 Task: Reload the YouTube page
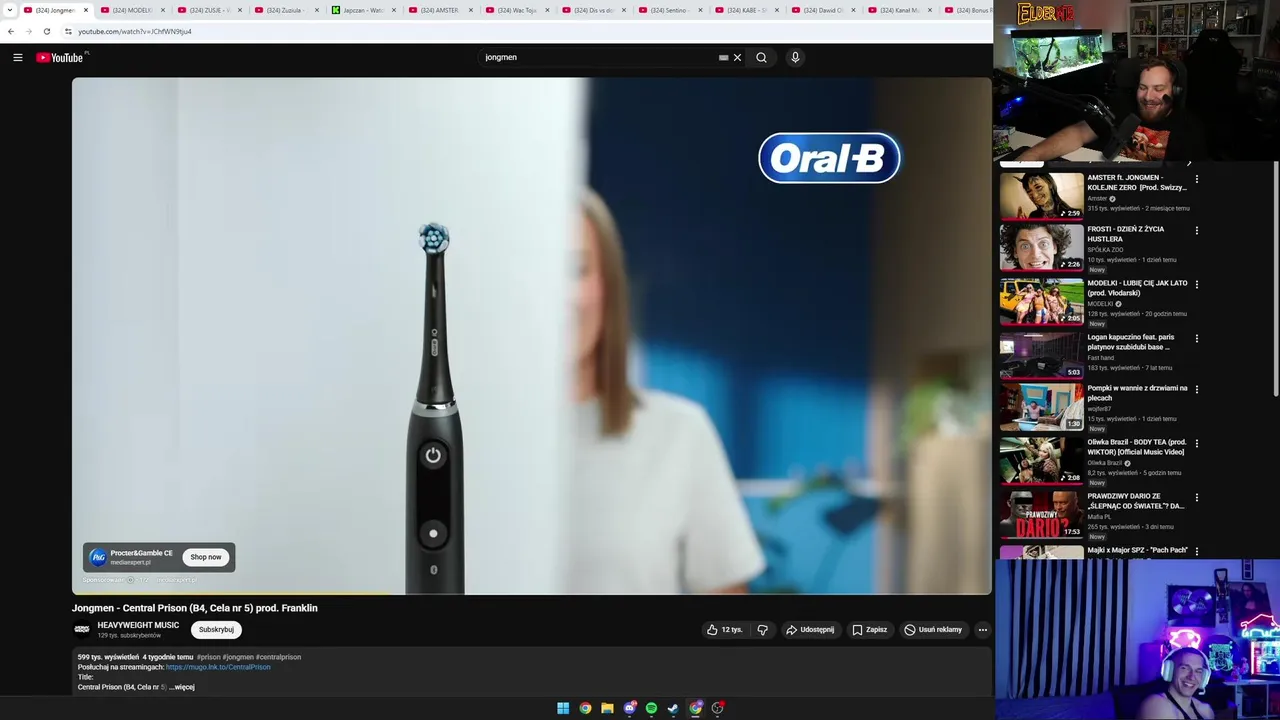46,31
